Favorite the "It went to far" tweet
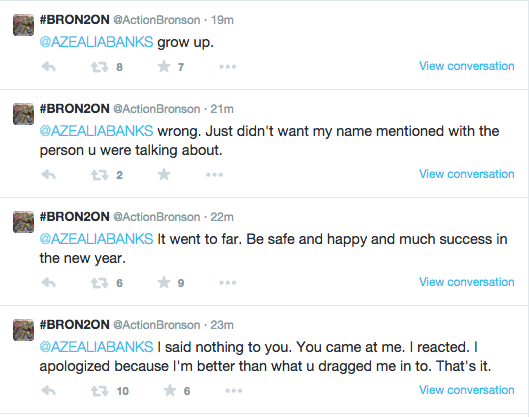This screenshot has width=529, height=417. [164, 282]
